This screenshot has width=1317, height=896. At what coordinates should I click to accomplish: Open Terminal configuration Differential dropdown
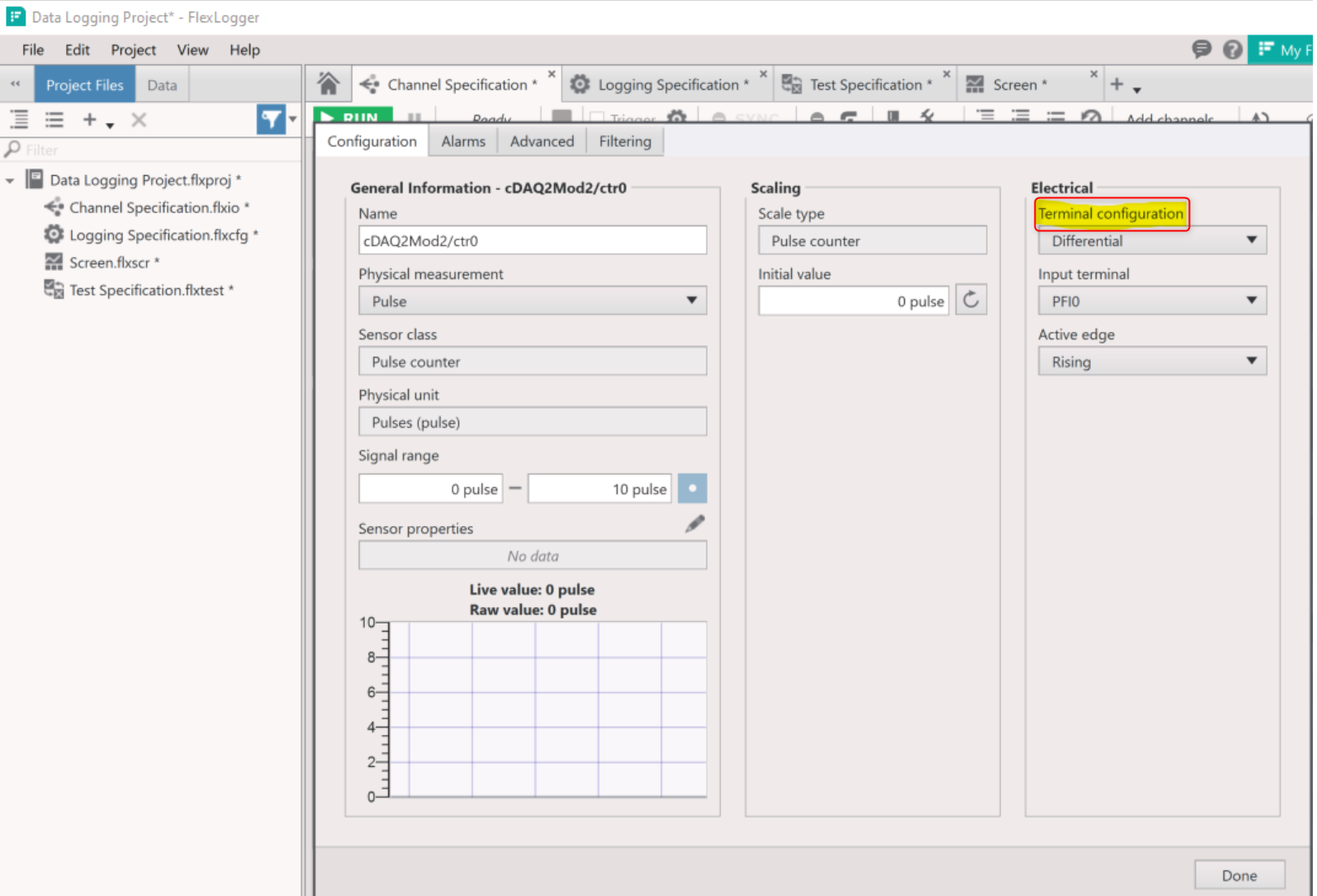1152,240
